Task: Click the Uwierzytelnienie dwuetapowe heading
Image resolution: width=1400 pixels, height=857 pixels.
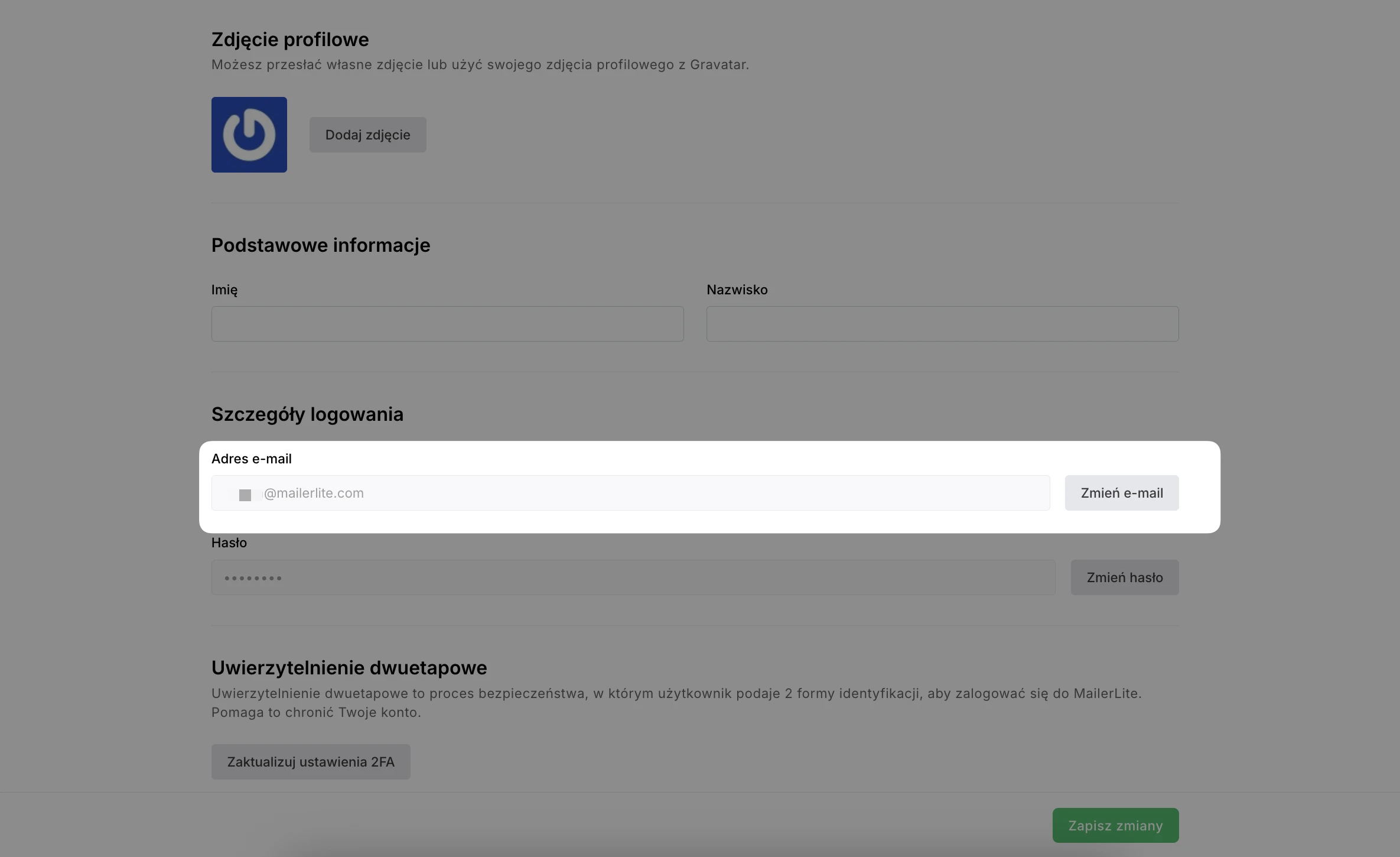Action: pyautogui.click(x=349, y=668)
